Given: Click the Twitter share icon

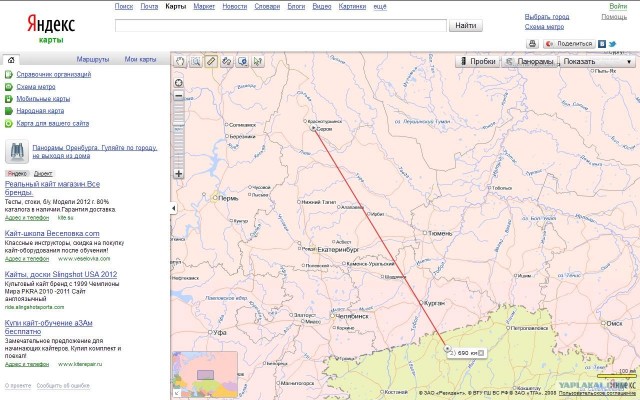Looking at the screenshot, I should (x=612, y=44).
